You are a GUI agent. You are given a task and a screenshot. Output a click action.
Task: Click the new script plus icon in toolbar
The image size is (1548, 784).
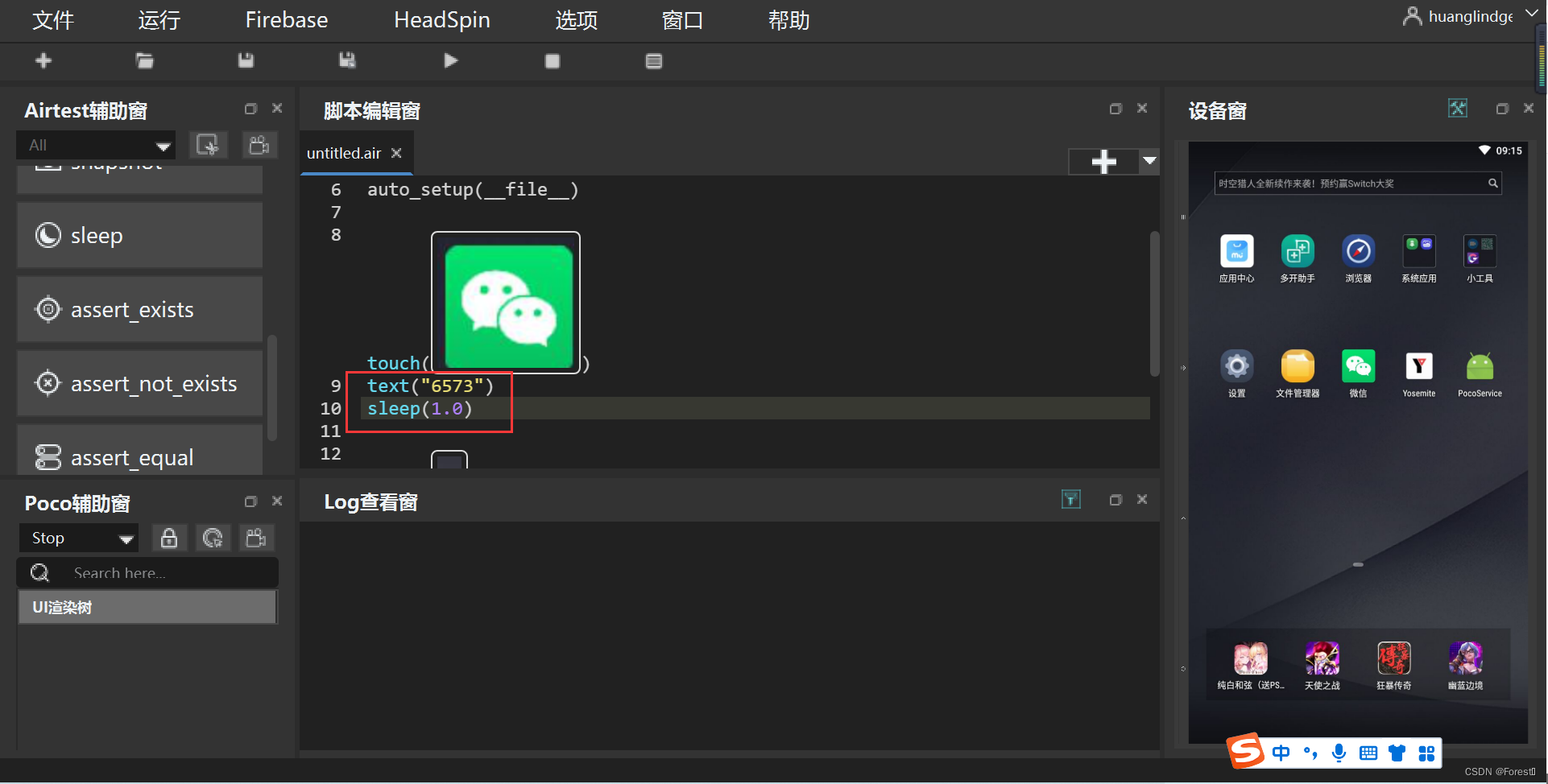(43, 61)
